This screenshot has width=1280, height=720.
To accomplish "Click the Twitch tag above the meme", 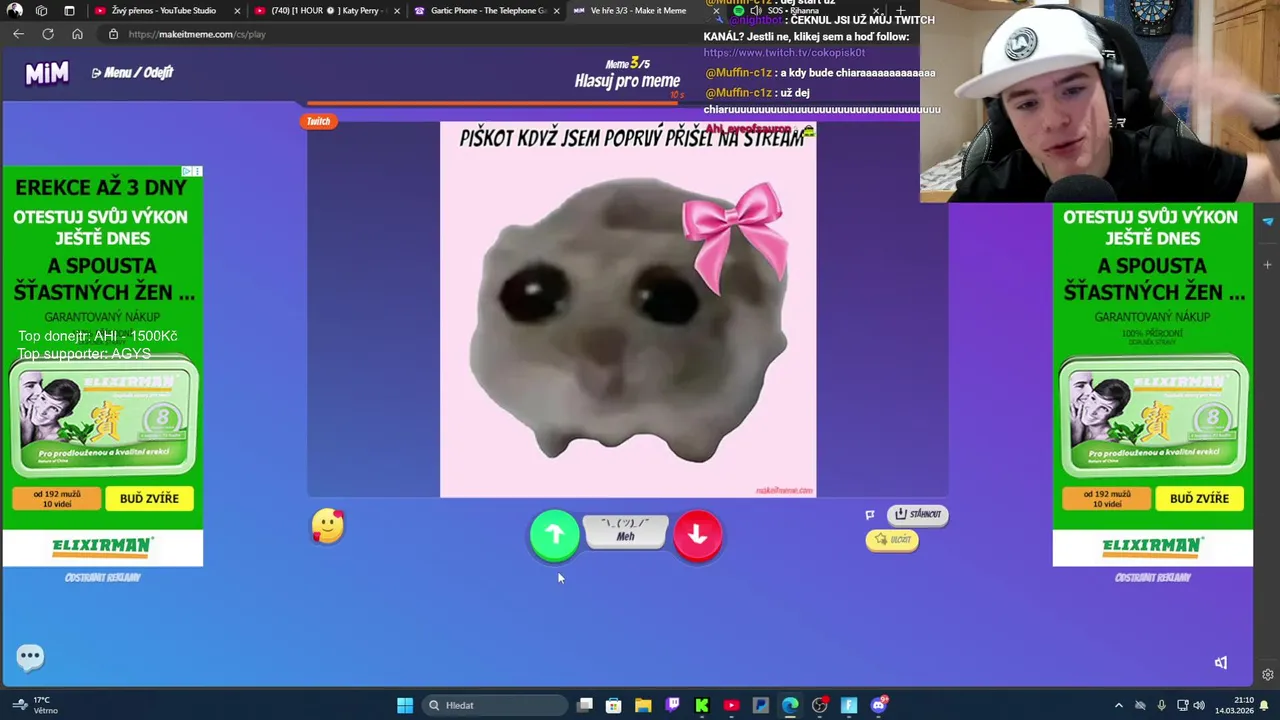I will pyautogui.click(x=318, y=121).
